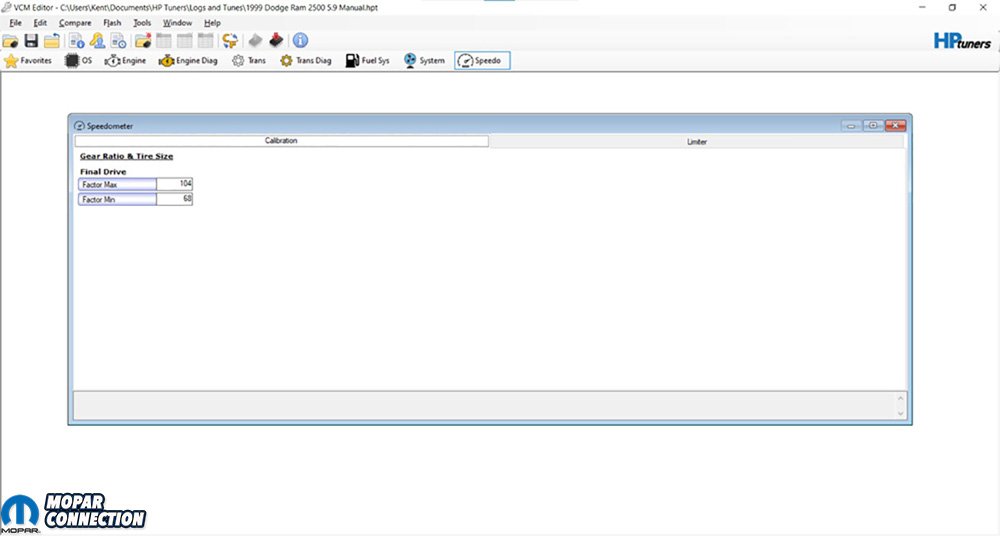Click the Factor Min value field

[x=174, y=200]
